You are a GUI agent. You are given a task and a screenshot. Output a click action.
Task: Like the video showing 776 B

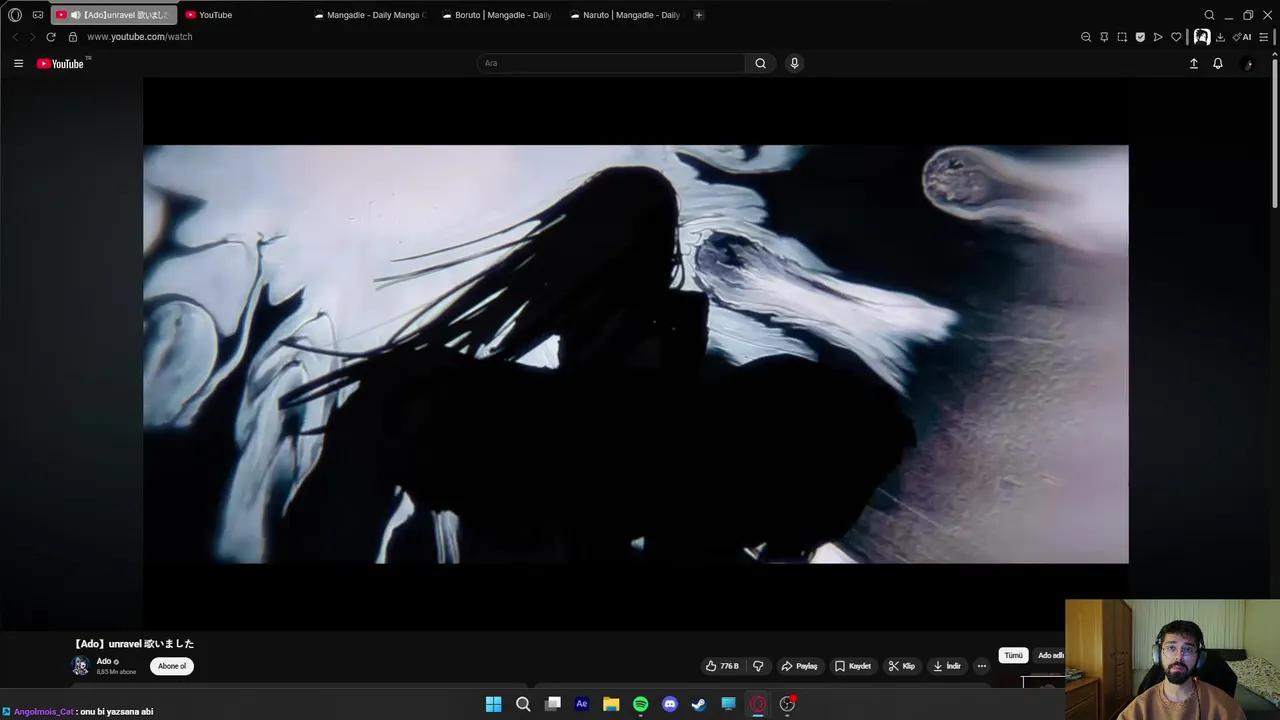coord(722,666)
